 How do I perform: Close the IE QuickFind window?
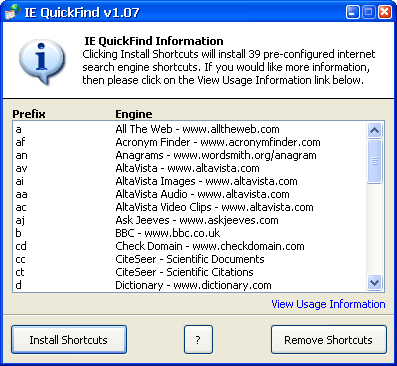[385, 12]
